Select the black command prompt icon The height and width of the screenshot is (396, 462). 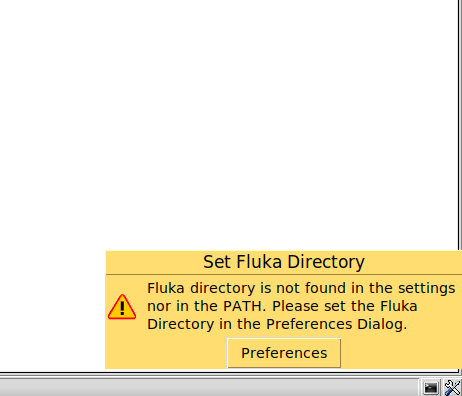[431, 388]
